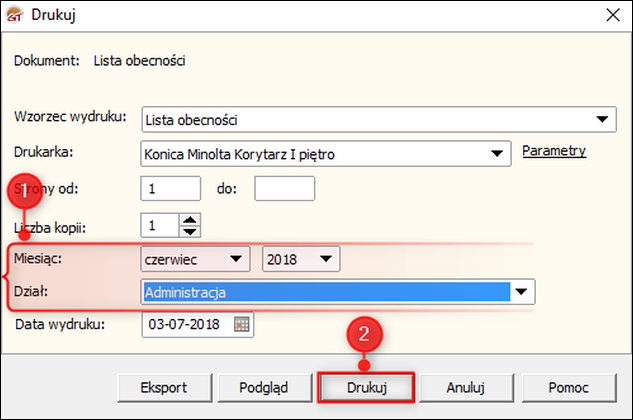Click the pages 'do' input field
Viewport: 633px width, 420px height.
point(284,187)
